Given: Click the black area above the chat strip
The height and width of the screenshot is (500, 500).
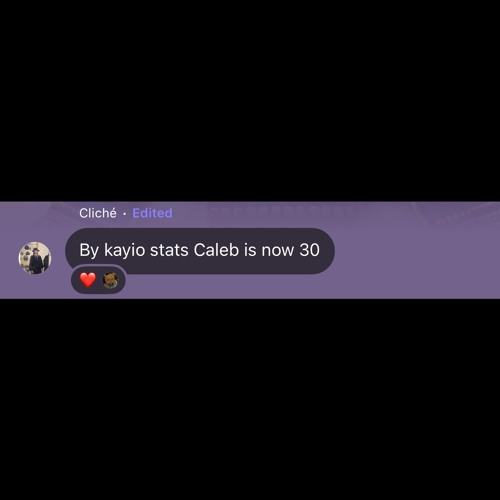Looking at the screenshot, I should click(250, 100).
